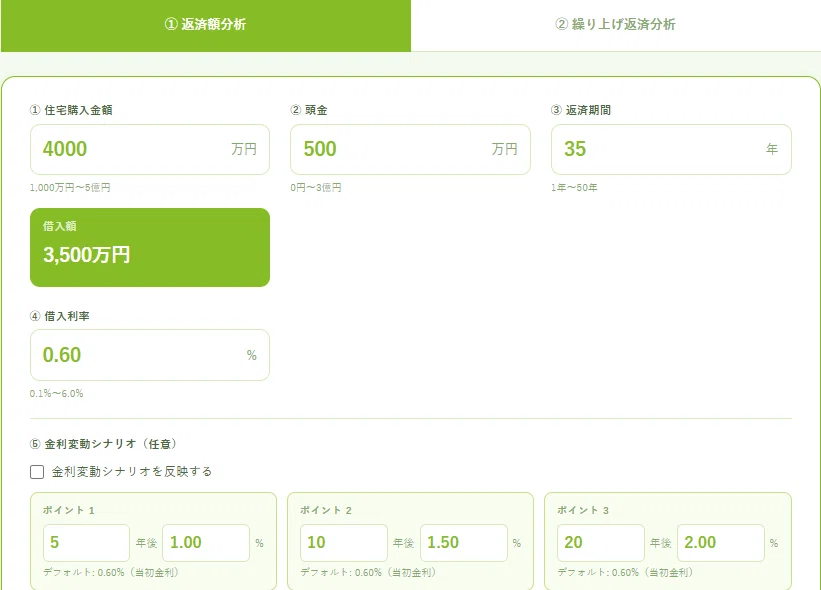This screenshot has height=590, width=821.
Task: Click the 1,000万円〜5億円 range hint text
Action: [x=70, y=187]
